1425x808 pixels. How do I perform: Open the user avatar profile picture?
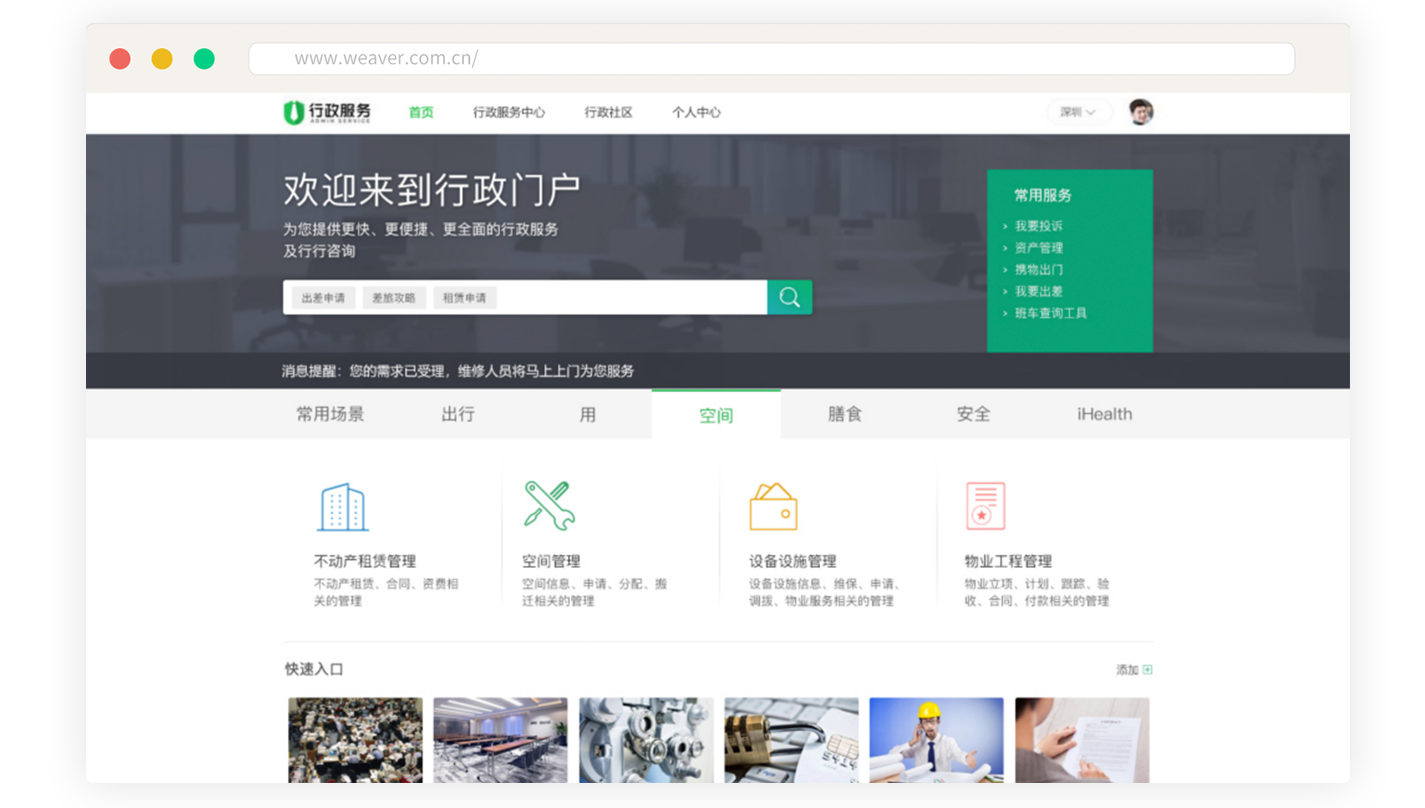click(1141, 112)
